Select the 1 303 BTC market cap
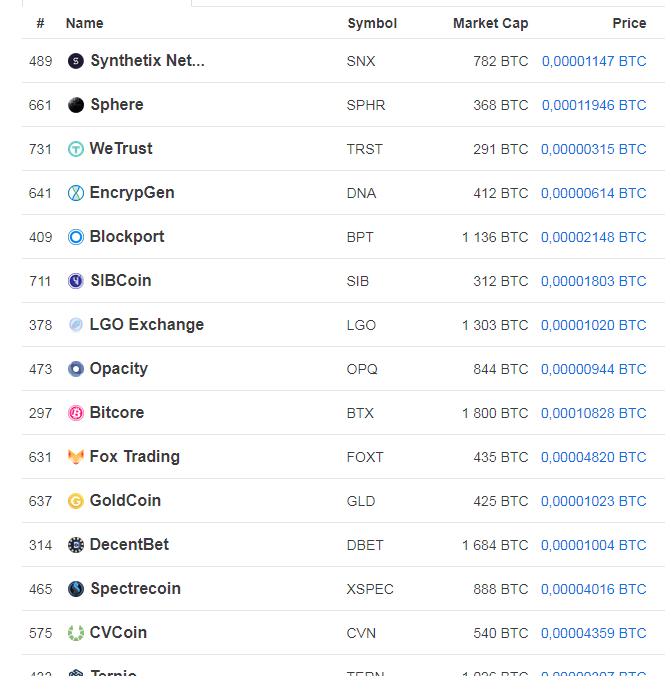The image size is (665, 676). [x=495, y=325]
